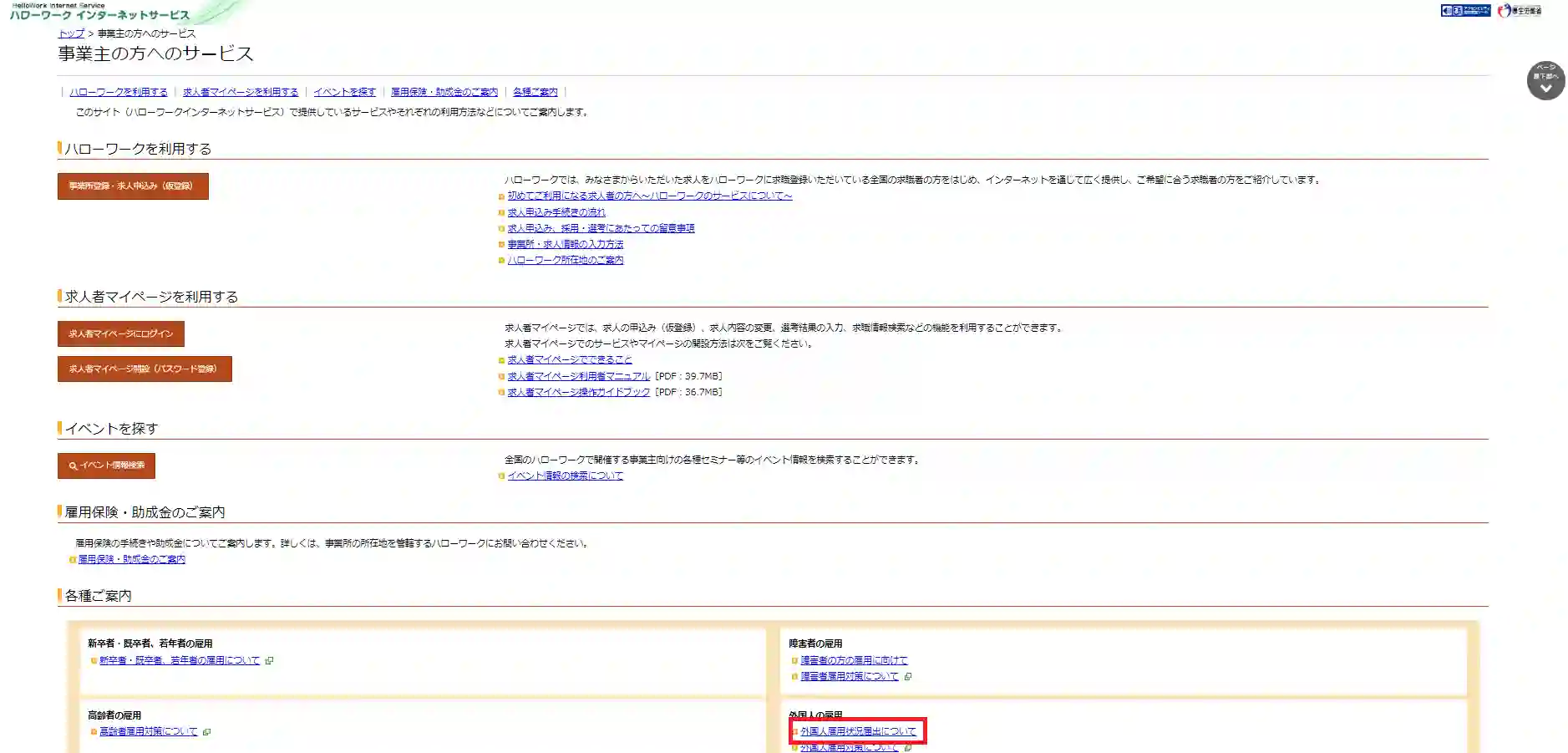This screenshot has height=753, width=1568.
Task: Open bulleted 雇用保険・助成金のご案内 link under description
Action: point(132,559)
